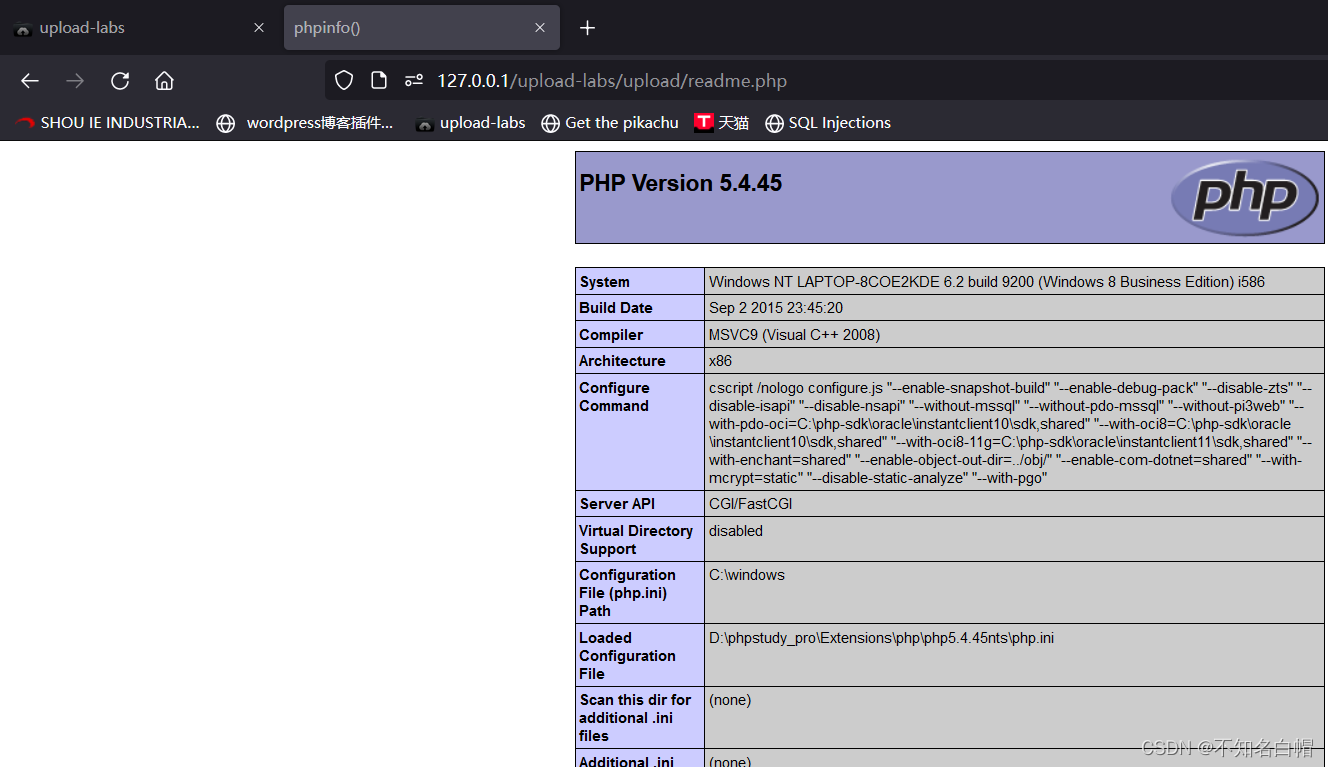Click the page icon in the address bar
Viewport: 1328px width, 767px height.
[x=378, y=80]
